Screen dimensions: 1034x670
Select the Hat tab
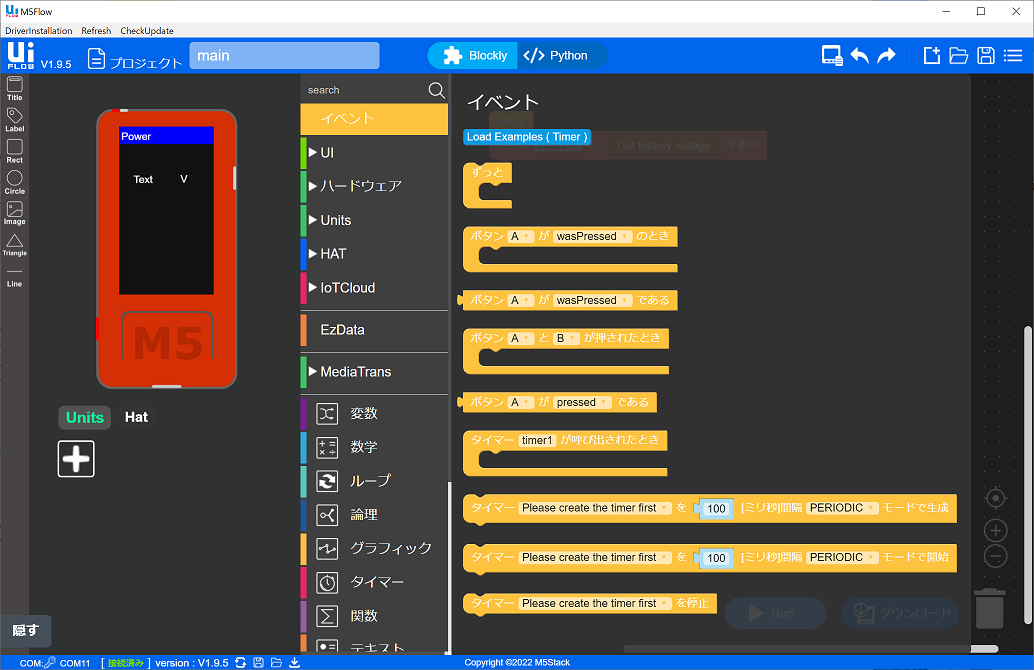click(x=137, y=417)
